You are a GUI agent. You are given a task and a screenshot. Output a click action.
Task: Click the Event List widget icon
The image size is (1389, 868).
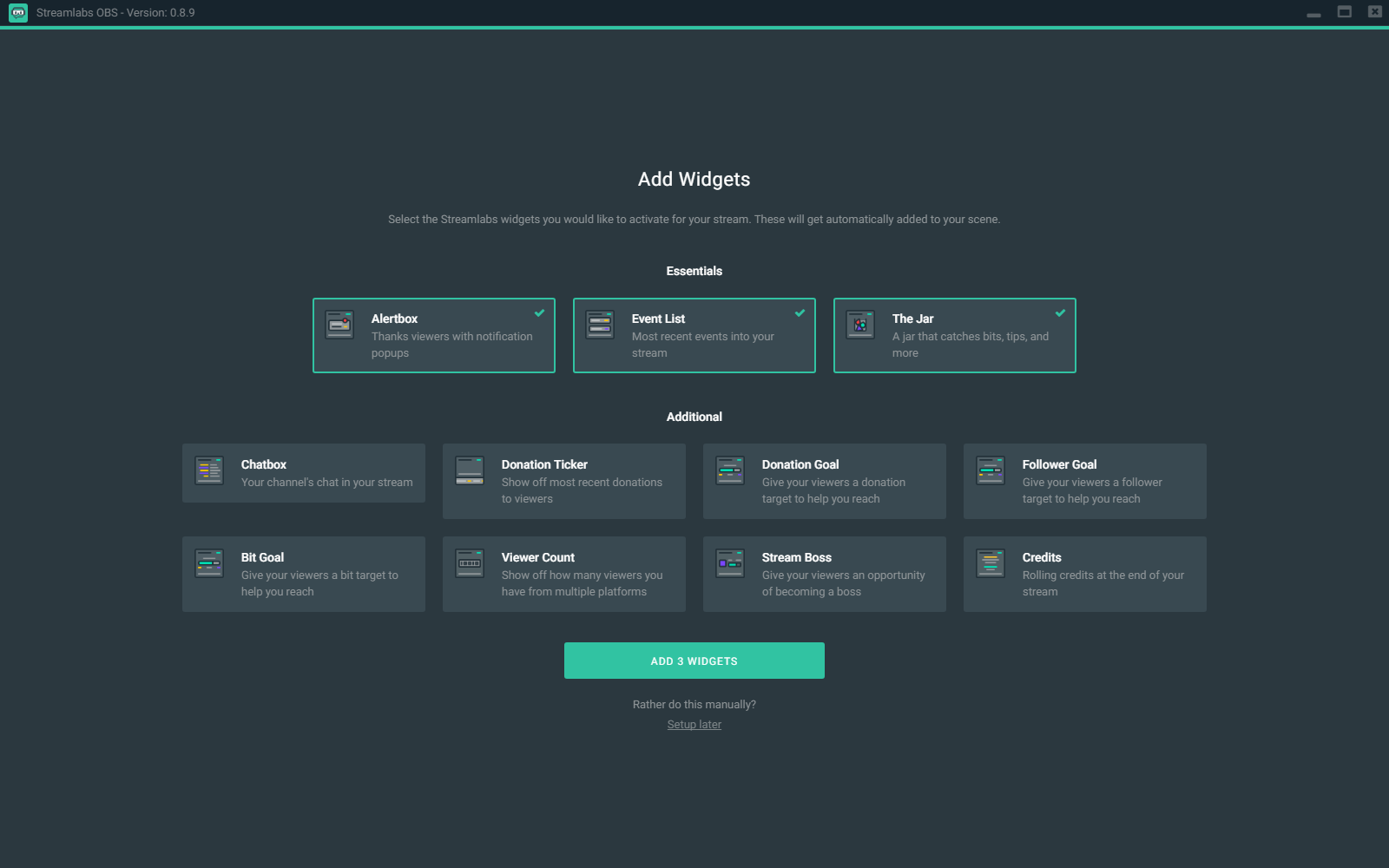600,325
